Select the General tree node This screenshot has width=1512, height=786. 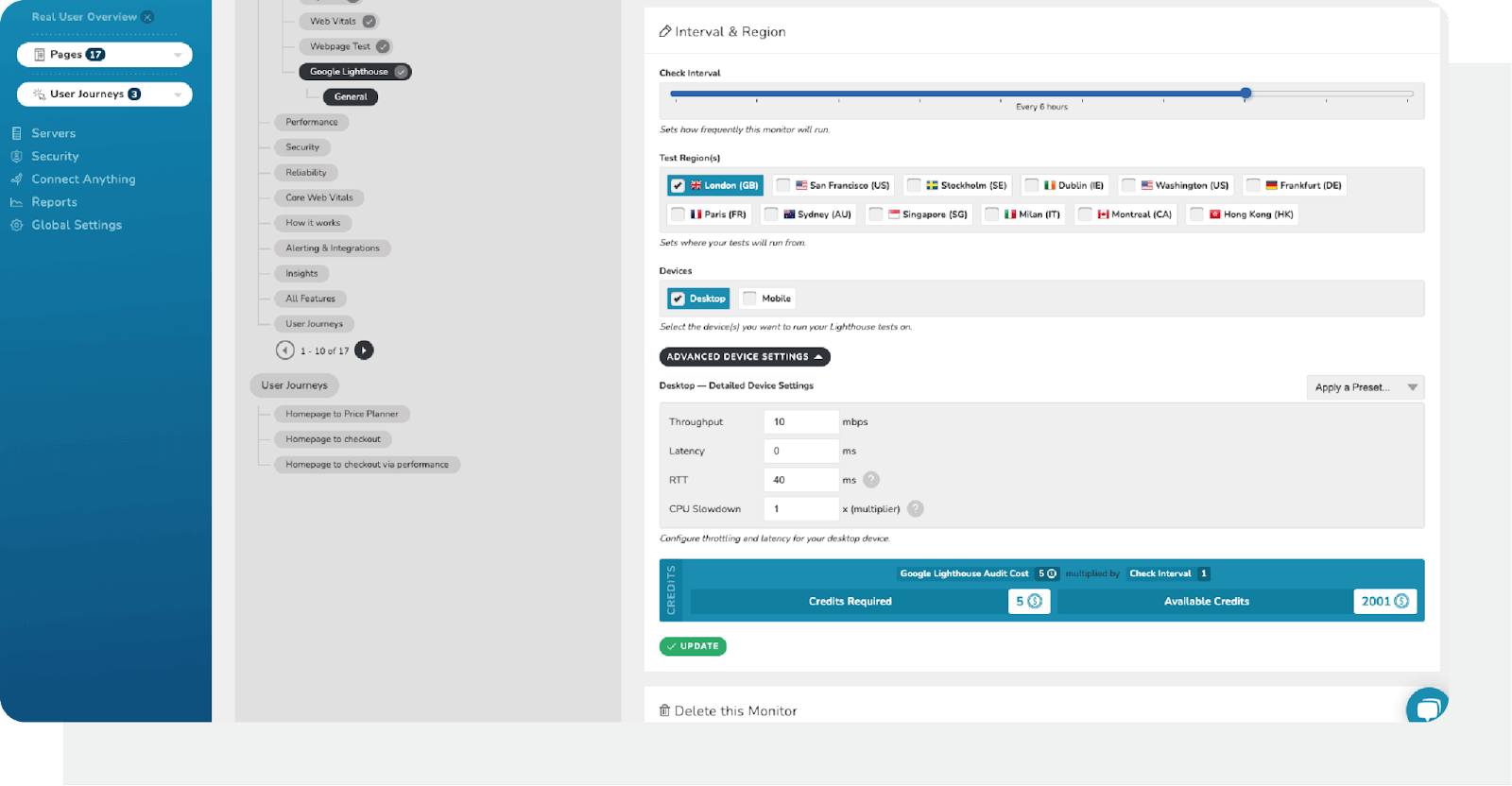coord(351,97)
